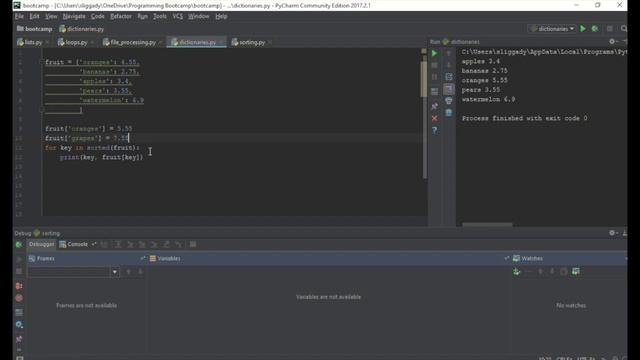This screenshot has height=360, width=640.
Task: Click 'bananas 2.75' output line
Action: 484,71
